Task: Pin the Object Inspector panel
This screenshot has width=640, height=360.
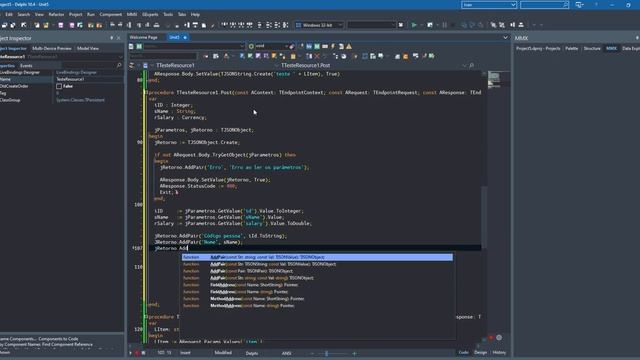Action: pos(111,38)
